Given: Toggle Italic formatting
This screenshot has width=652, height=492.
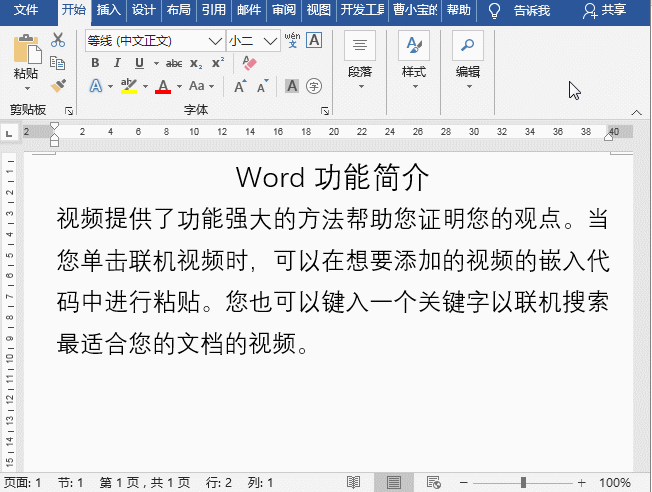Looking at the screenshot, I should point(117,63).
